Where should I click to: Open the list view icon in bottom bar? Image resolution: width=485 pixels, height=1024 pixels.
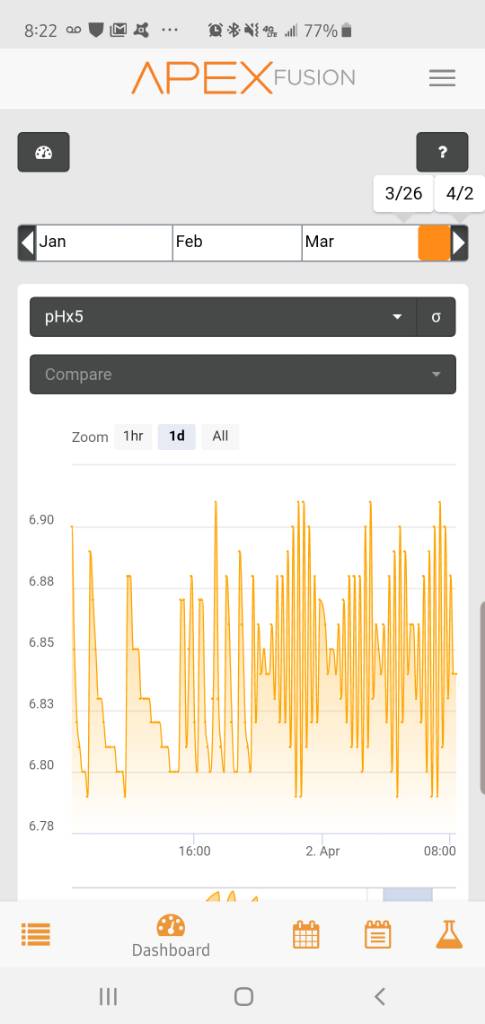click(36, 935)
